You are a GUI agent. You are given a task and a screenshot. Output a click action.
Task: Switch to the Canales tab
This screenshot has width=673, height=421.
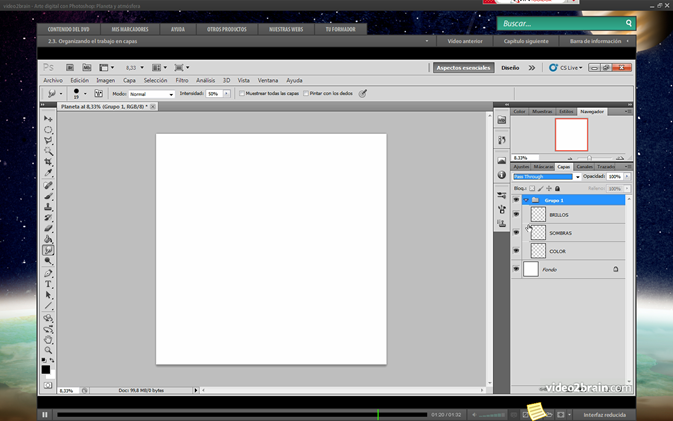584,167
